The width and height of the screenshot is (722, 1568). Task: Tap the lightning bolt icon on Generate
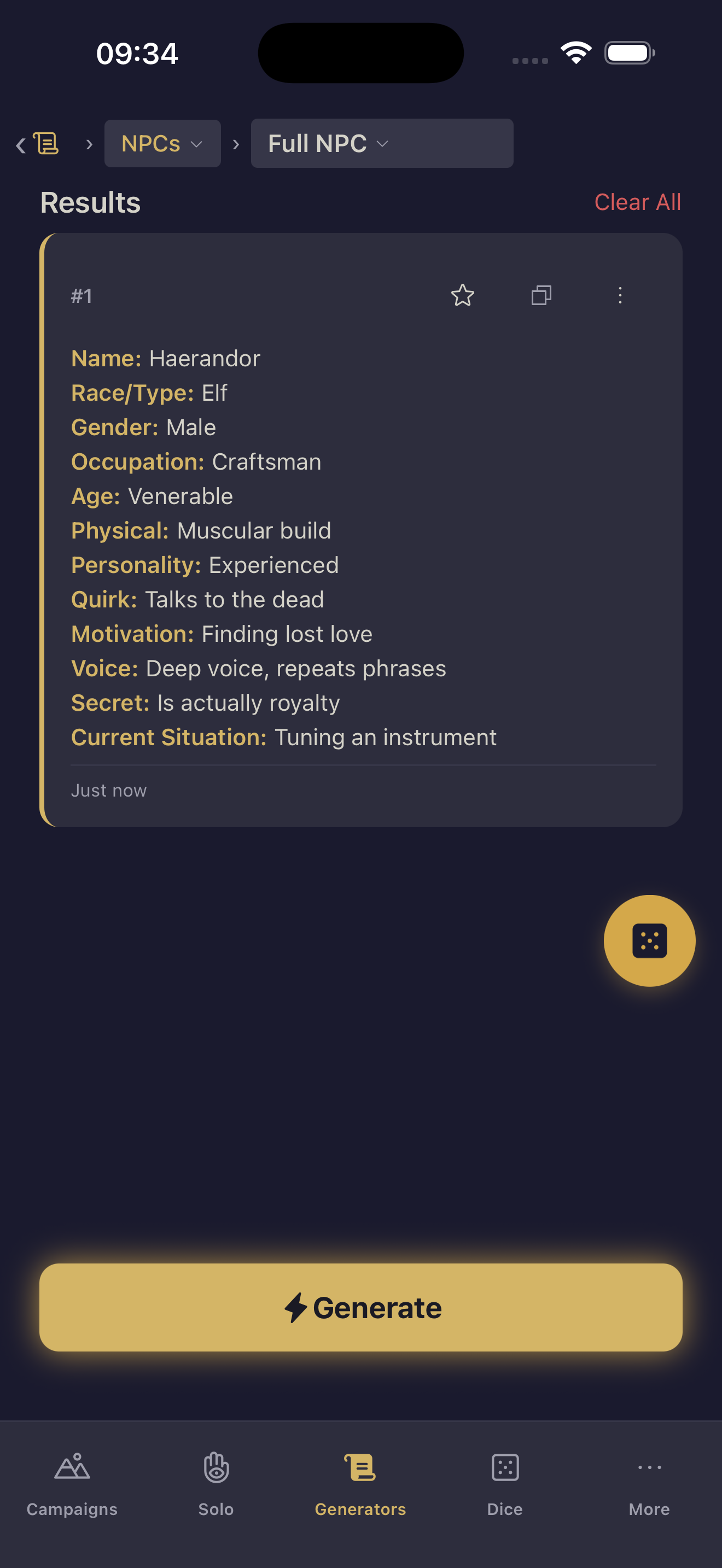click(x=296, y=1307)
